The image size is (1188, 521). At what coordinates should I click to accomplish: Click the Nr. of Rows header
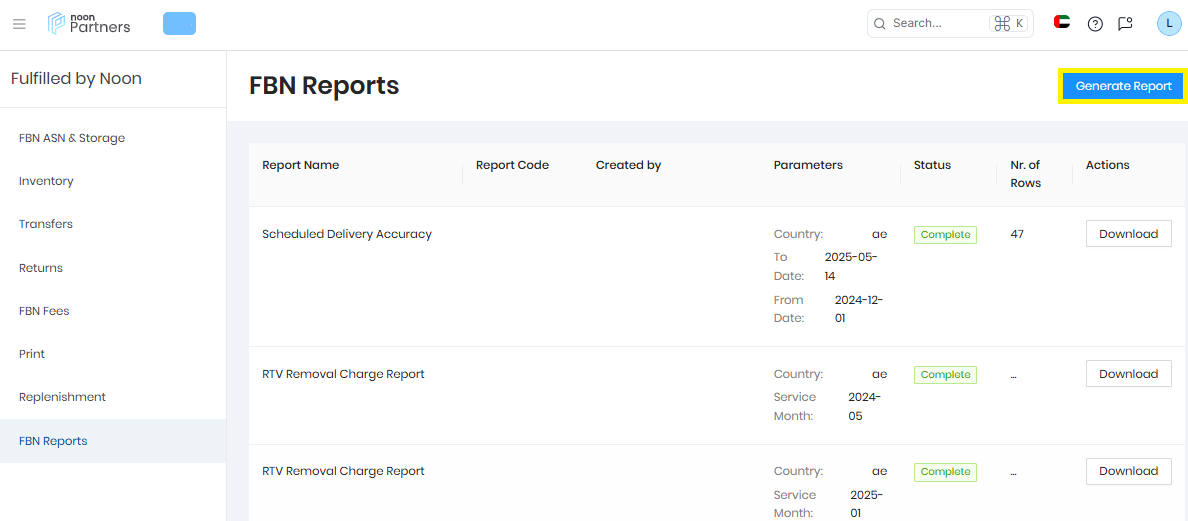point(1026,174)
